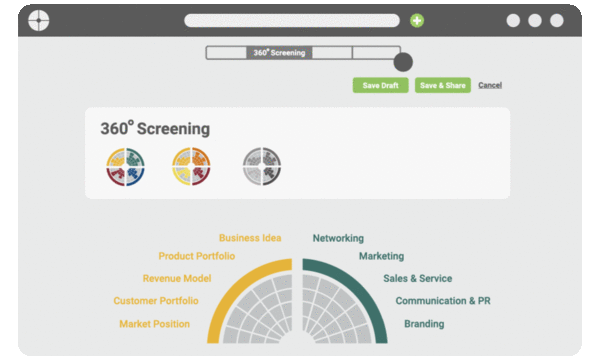Select the Product Portfolio label

coord(197,256)
